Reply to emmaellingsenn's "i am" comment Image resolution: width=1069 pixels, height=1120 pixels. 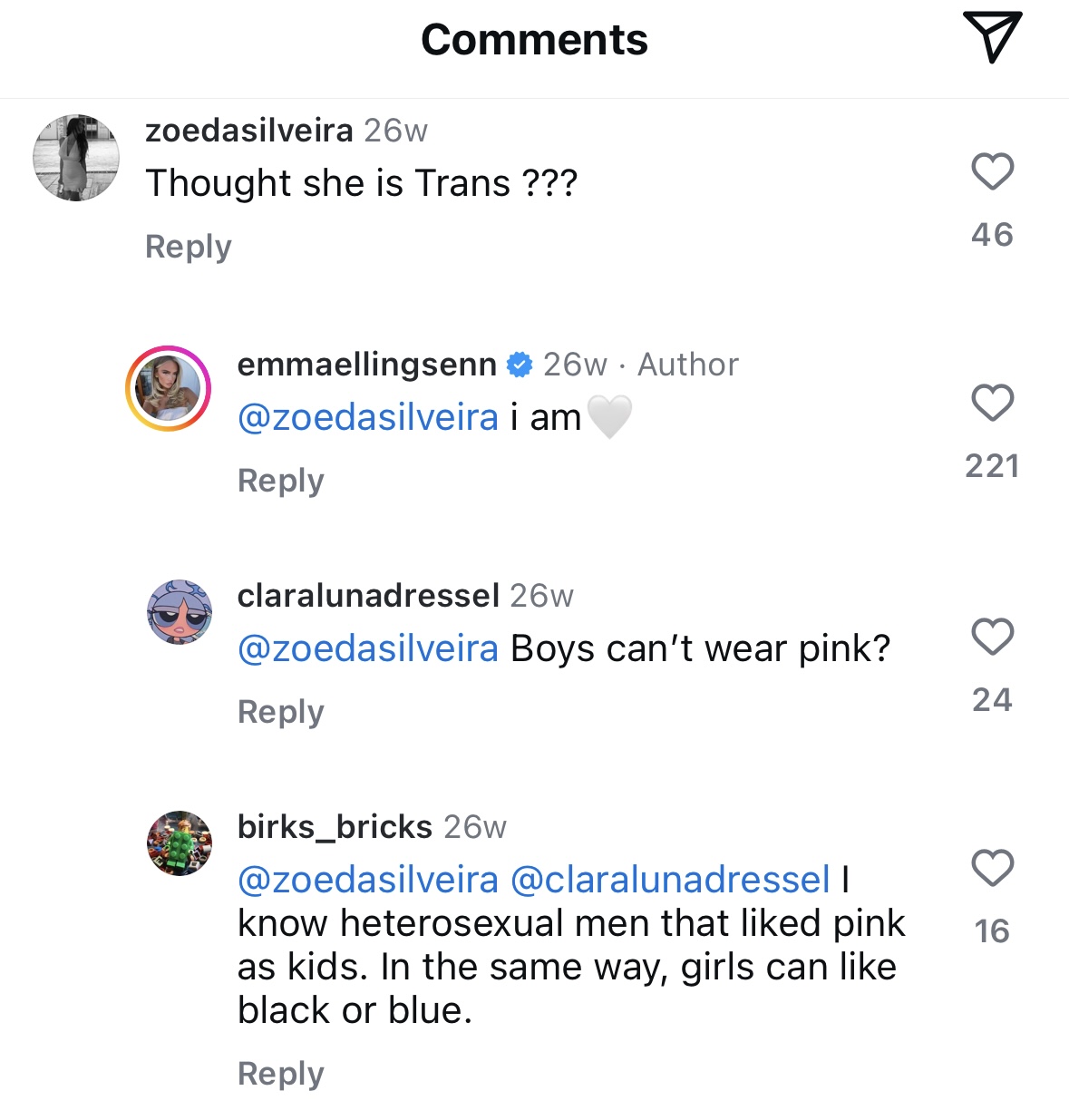point(280,481)
